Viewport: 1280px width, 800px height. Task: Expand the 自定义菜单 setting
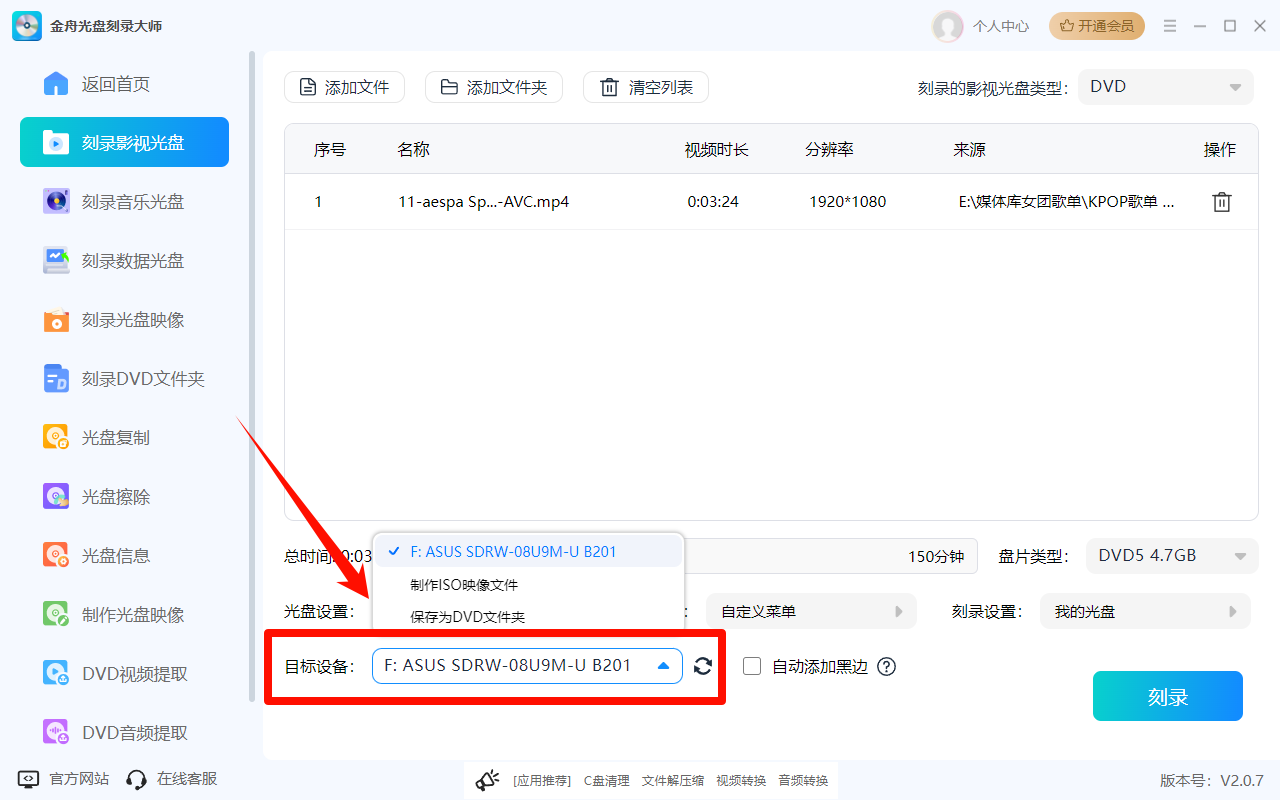coord(811,611)
